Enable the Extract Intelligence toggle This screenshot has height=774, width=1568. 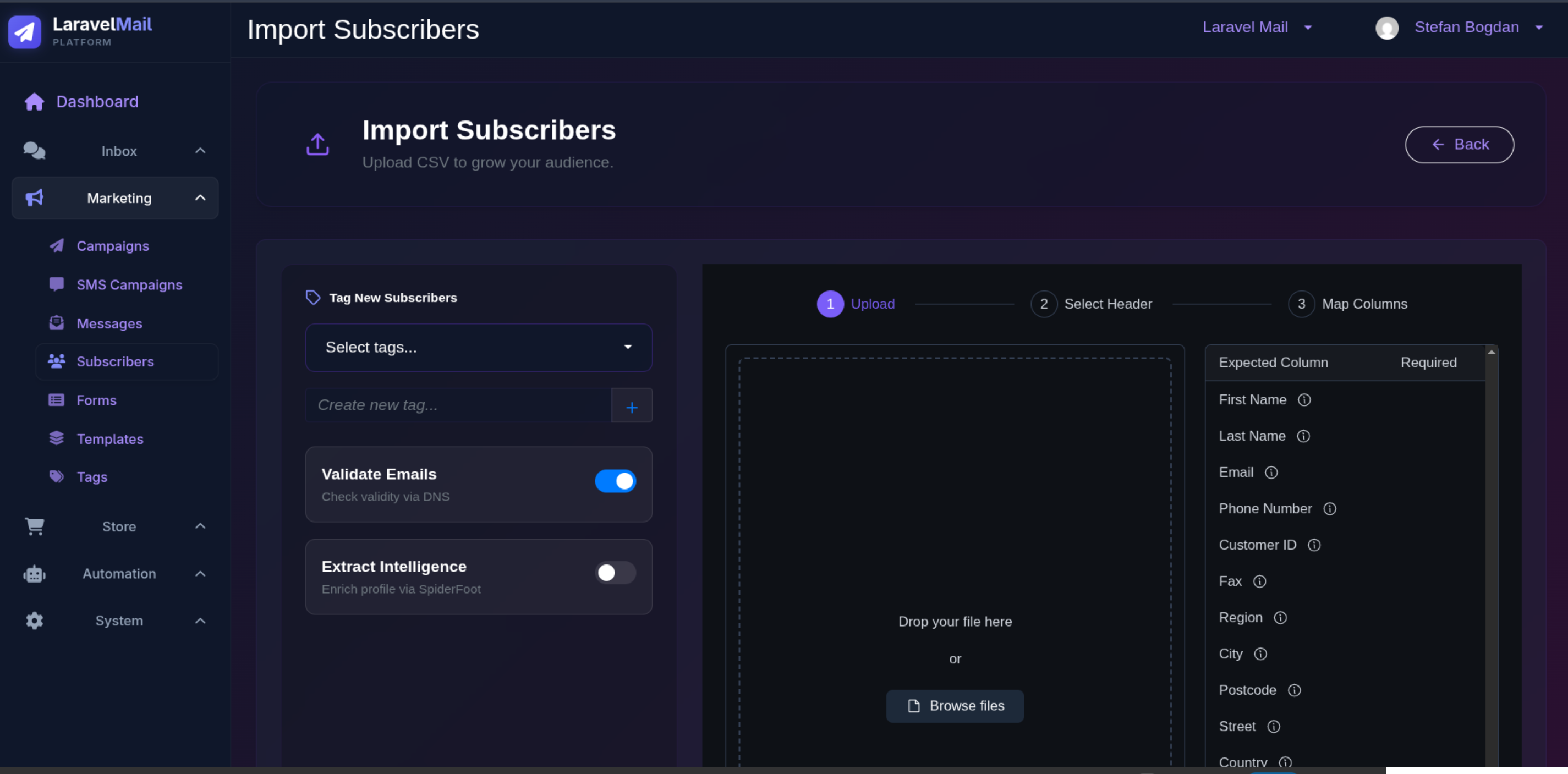(616, 573)
